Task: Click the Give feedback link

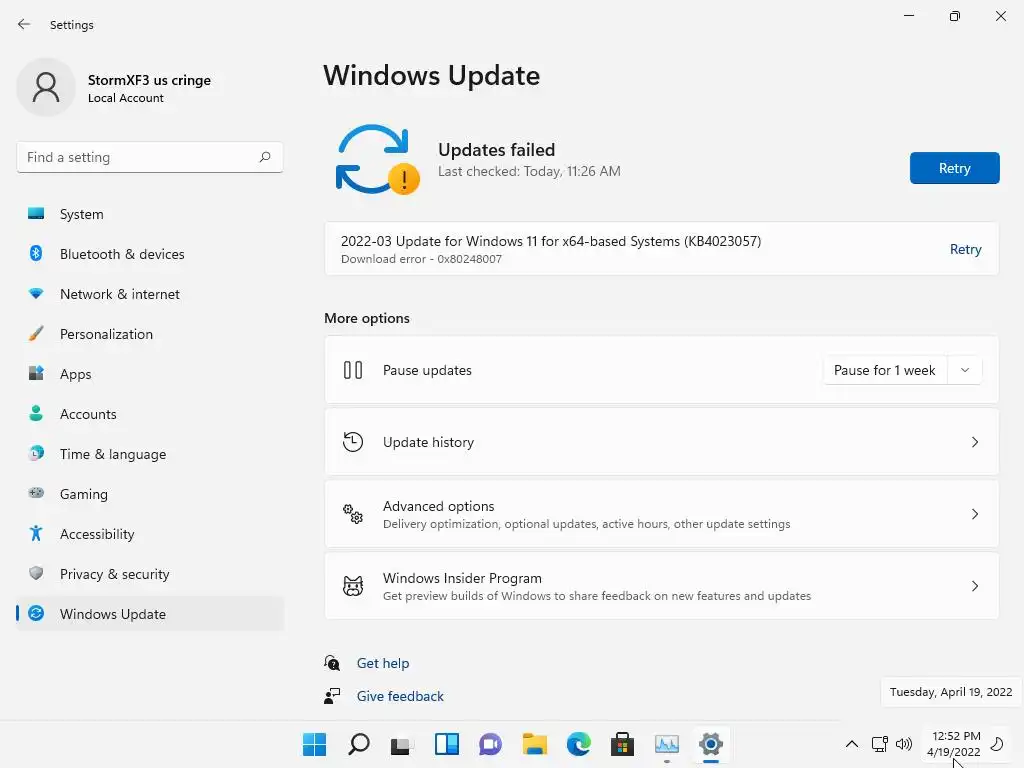Action: pos(400,696)
